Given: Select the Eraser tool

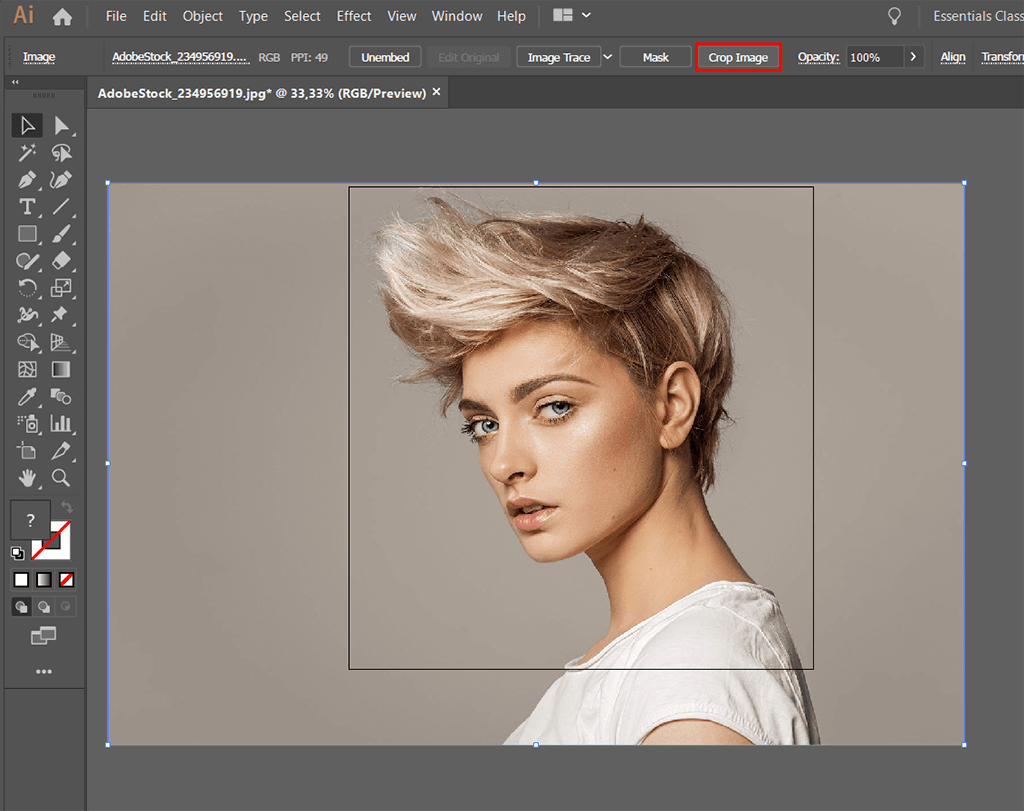Looking at the screenshot, I should pyautogui.click(x=61, y=261).
